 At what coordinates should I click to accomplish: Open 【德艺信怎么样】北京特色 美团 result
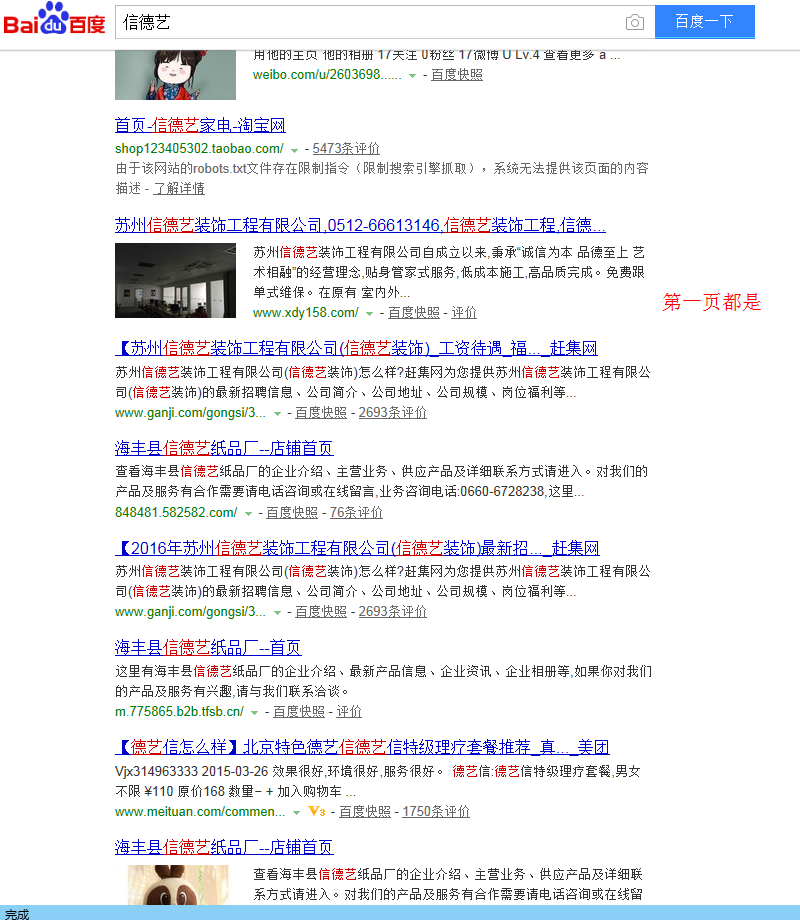pos(362,747)
